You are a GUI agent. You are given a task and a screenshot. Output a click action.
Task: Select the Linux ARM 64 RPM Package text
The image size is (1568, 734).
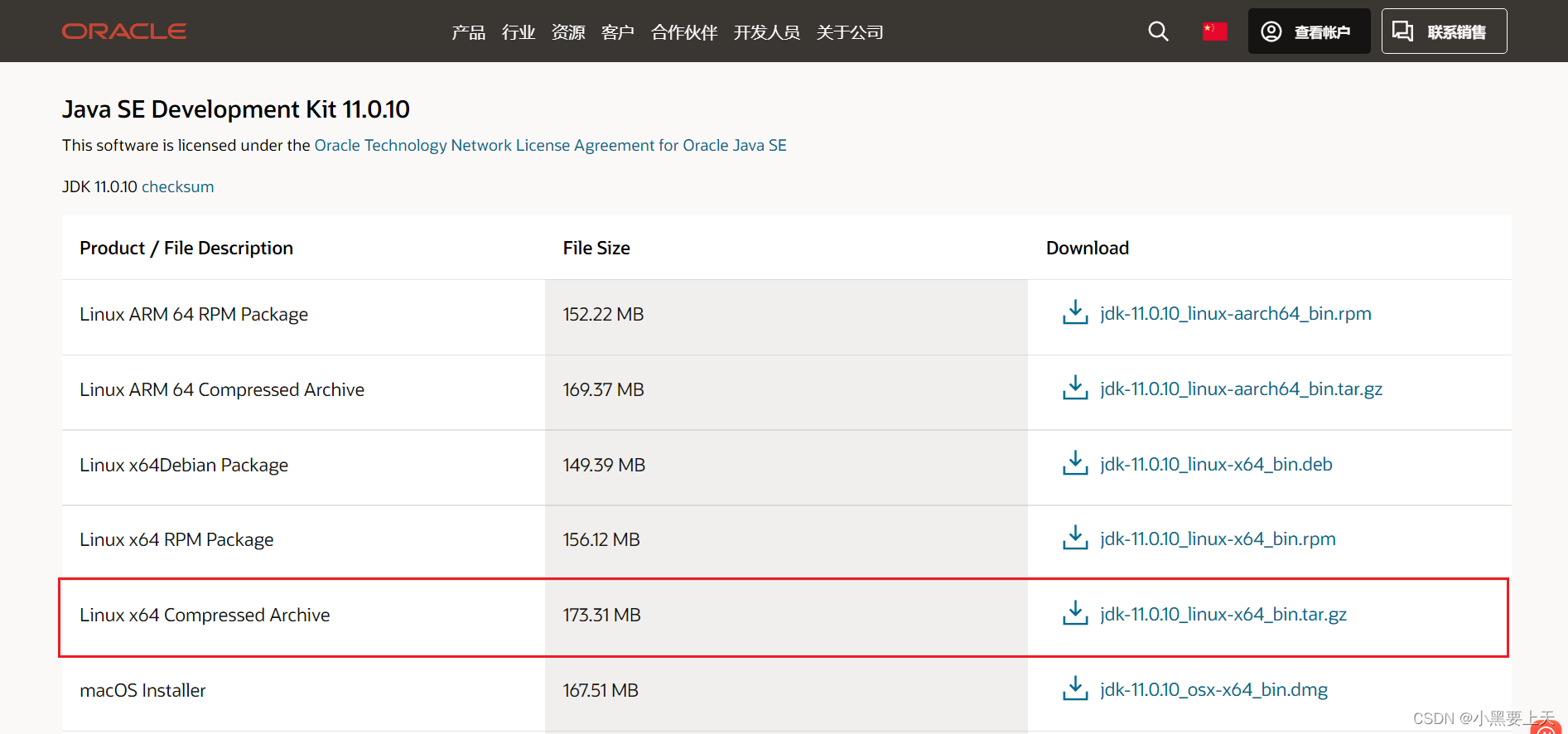click(194, 315)
